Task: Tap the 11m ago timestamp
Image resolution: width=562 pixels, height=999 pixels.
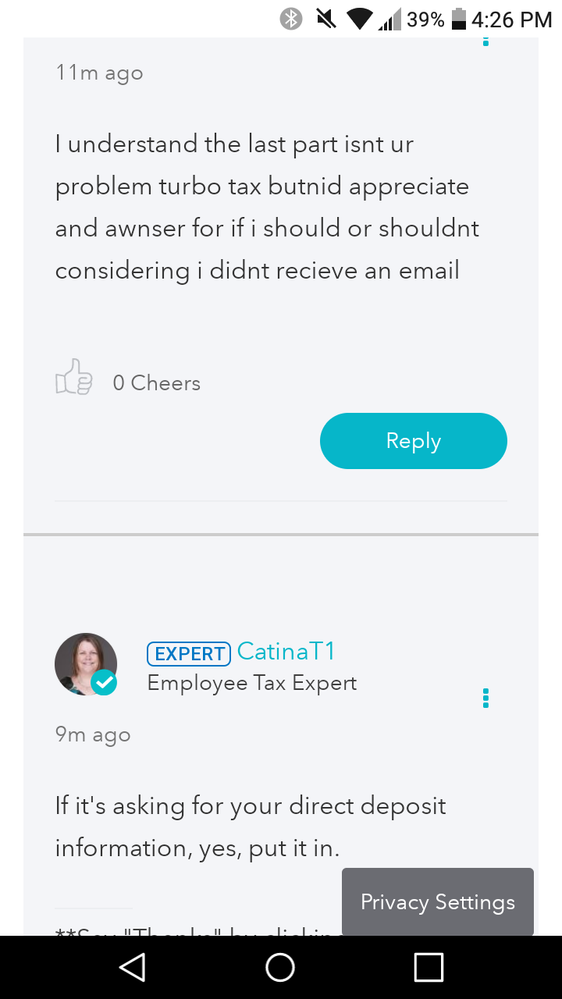Action: tap(99, 73)
